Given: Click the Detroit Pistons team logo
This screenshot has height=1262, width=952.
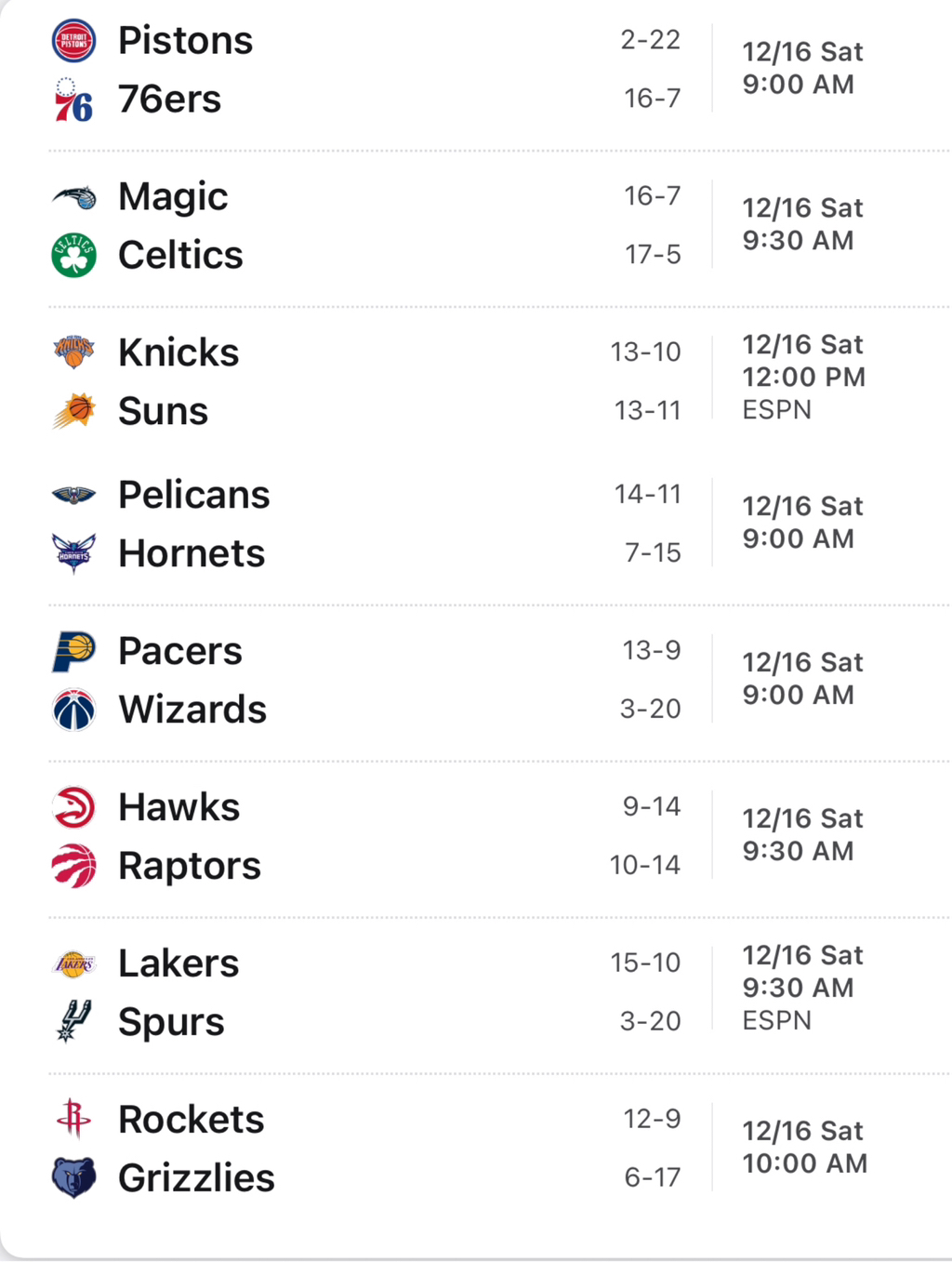Looking at the screenshot, I should point(73,41).
